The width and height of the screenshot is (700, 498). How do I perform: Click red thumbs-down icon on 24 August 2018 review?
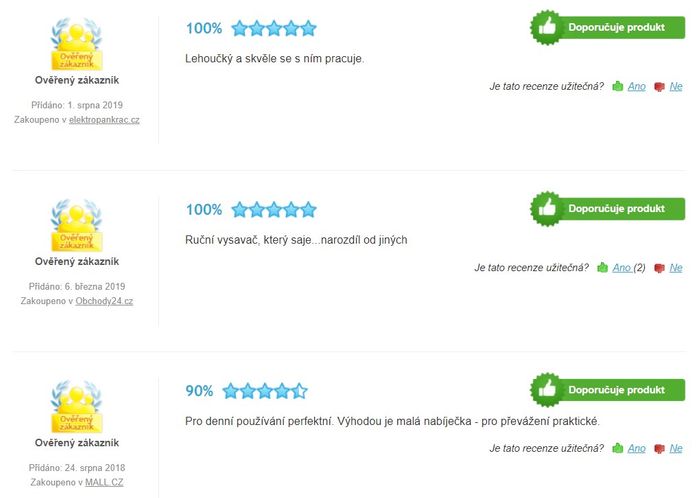coord(659,448)
